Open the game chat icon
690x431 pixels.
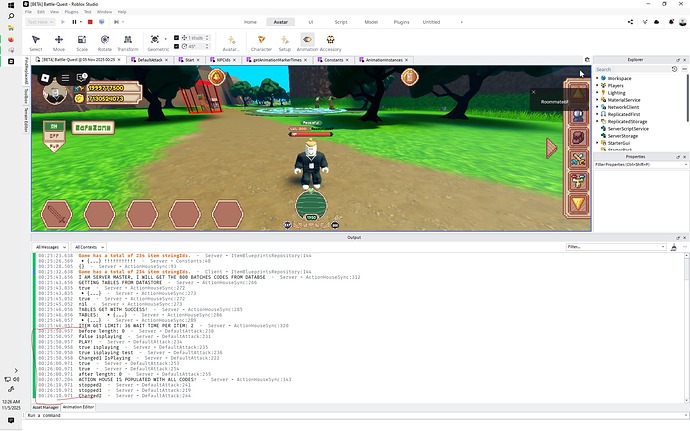coord(82,78)
